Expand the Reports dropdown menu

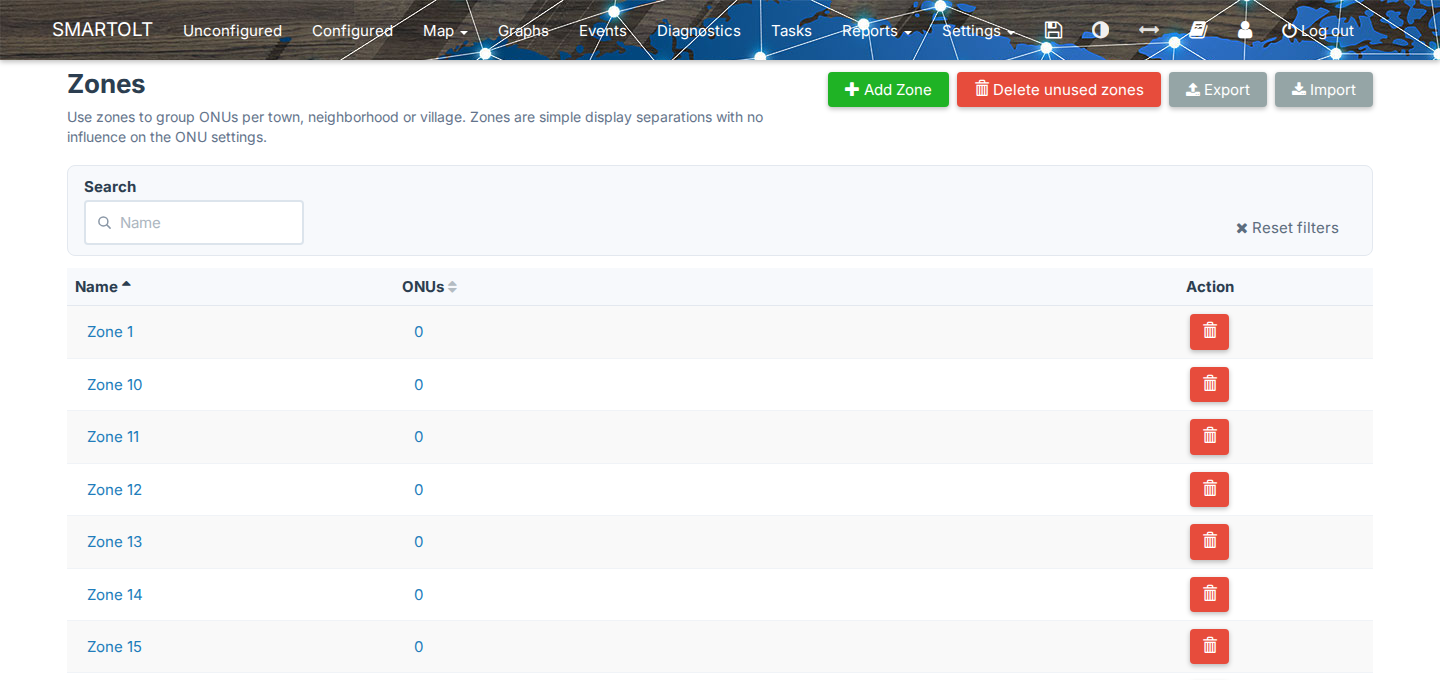click(876, 31)
